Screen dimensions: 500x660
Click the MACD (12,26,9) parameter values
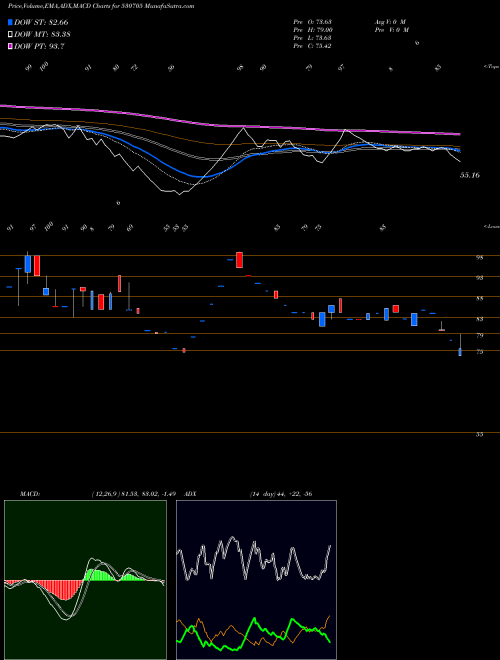[x=136, y=494]
